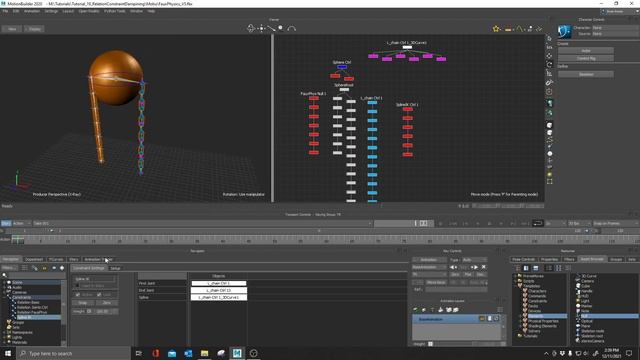The image size is (640, 360).
Task: Click the viewer Display button
Action: pos(34,29)
